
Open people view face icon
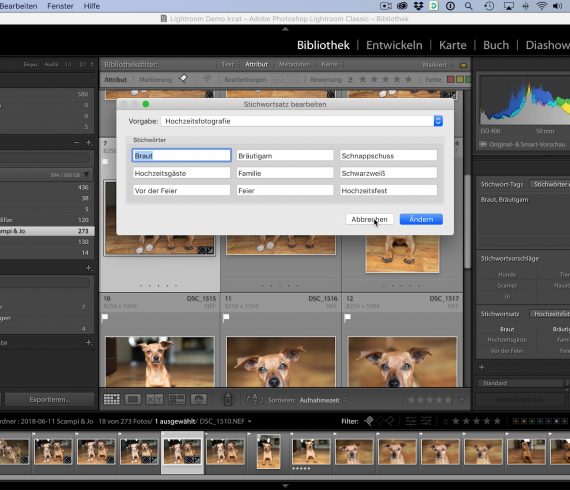pyautogui.click(x=198, y=399)
